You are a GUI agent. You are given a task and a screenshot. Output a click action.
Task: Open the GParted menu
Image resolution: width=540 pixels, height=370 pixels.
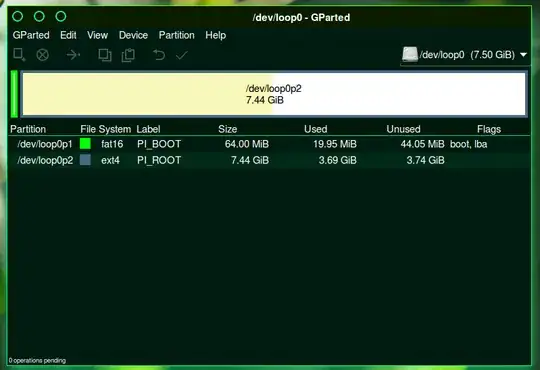tap(31, 35)
